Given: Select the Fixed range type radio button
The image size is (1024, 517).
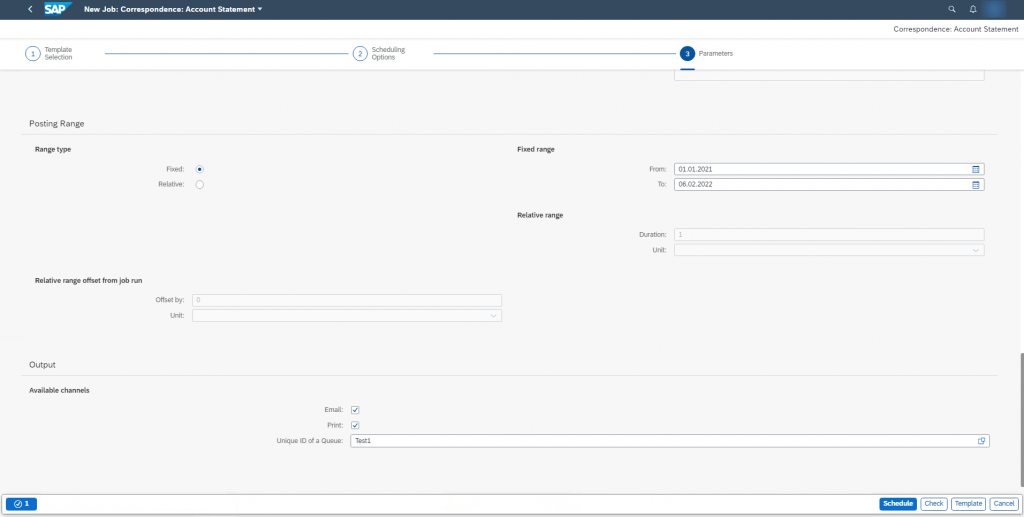Looking at the screenshot, I should click(200, 169).
